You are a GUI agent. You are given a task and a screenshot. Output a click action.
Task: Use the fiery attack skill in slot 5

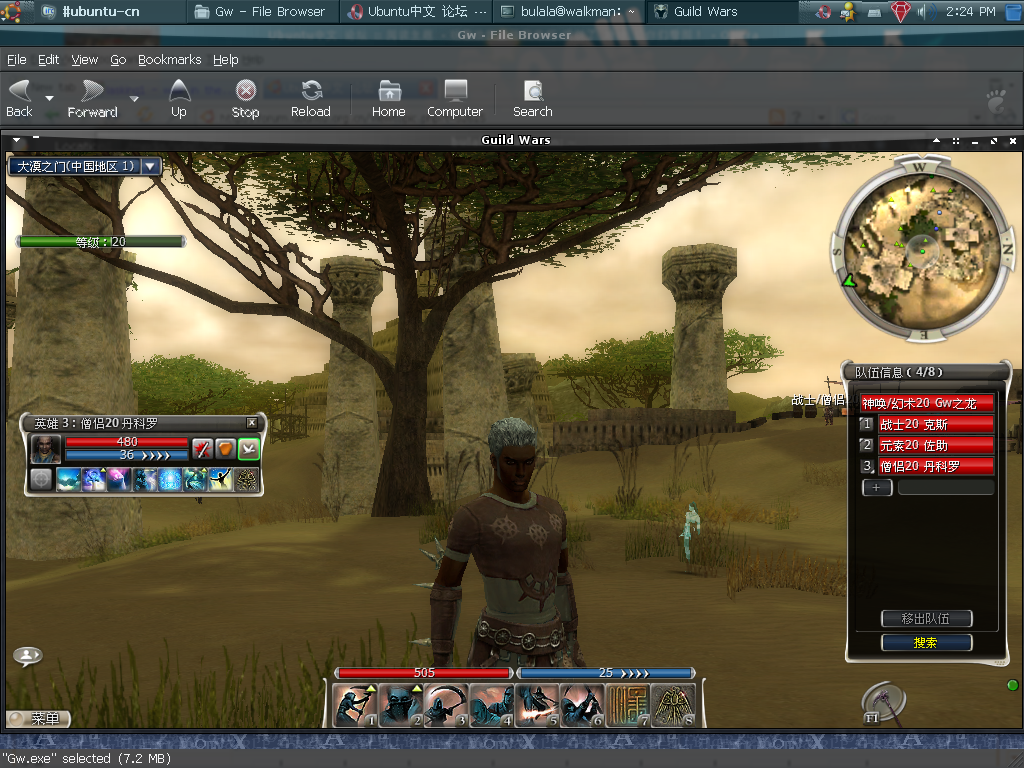click(537, 705)
